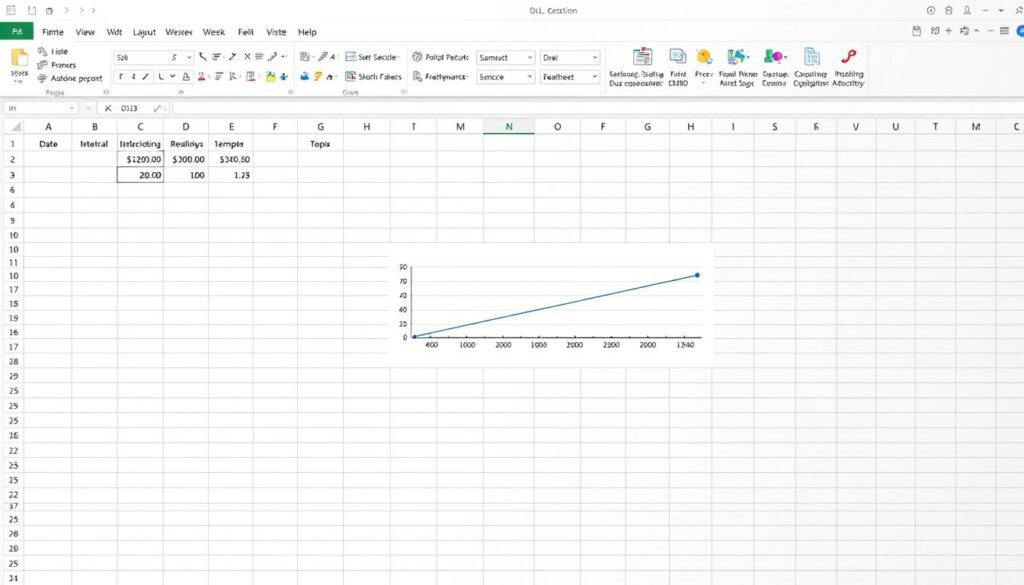Switch to the 'Wesces' ribbon tab
The image size is (1024, 585).
178,32
